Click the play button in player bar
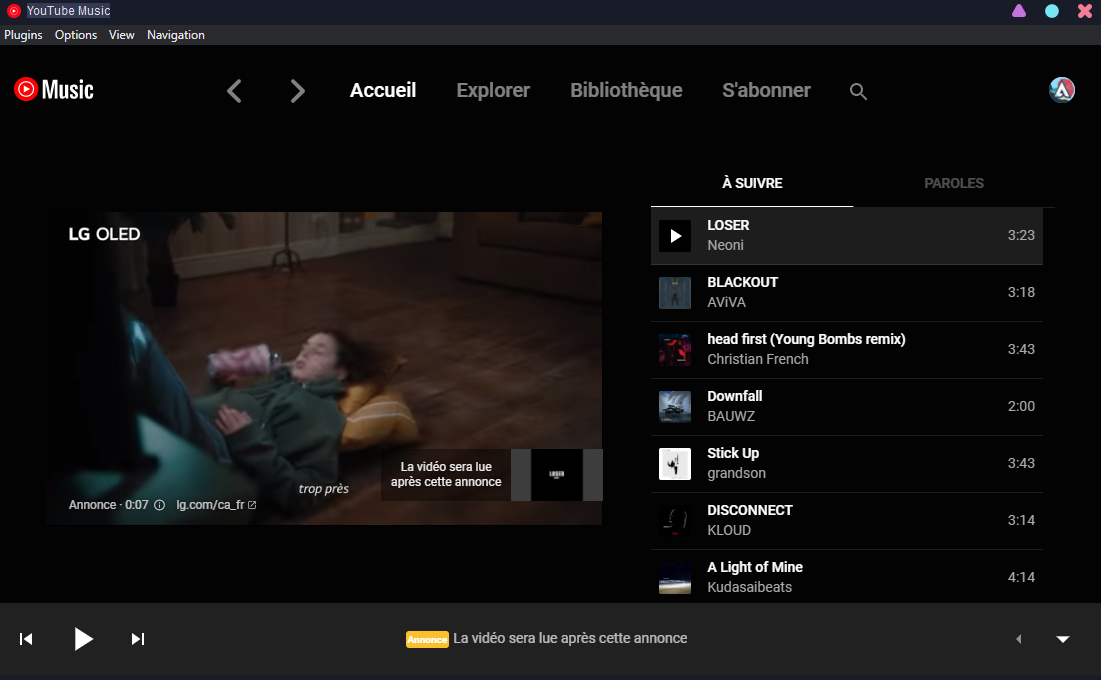The width and height of the screenshot is (1101, 680). [x=84, y=639]
